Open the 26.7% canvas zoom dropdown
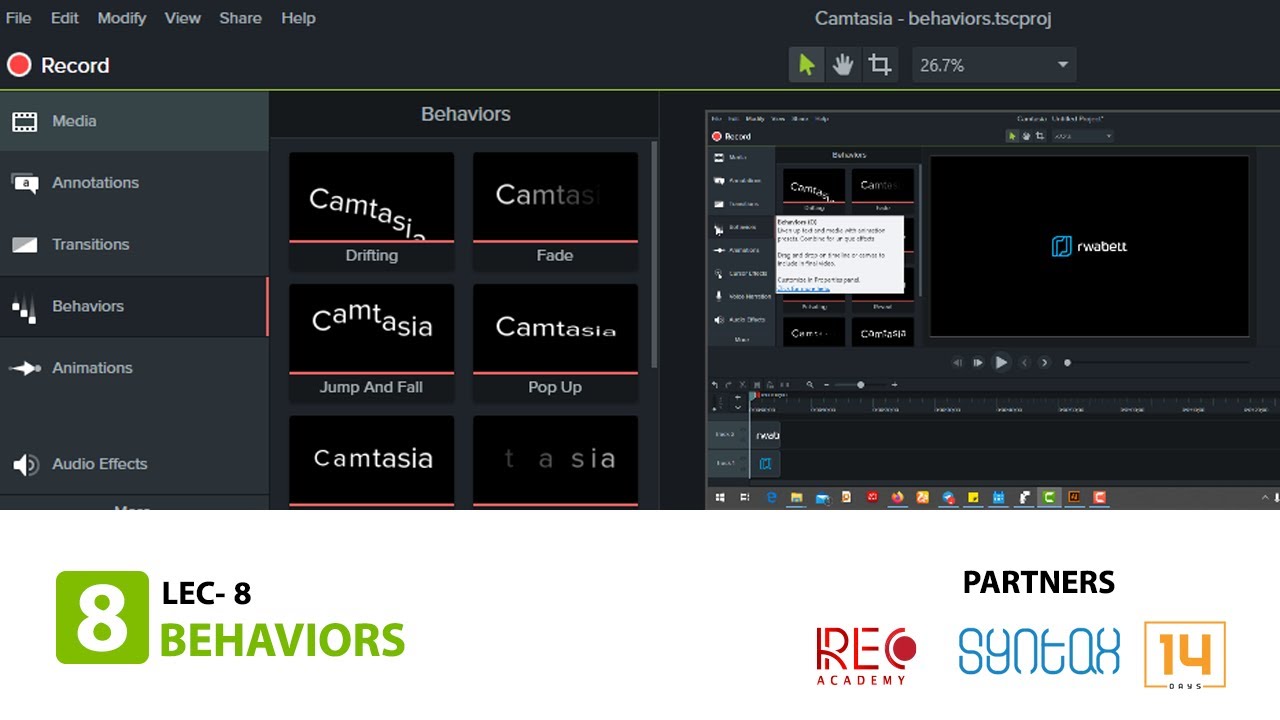This screenshot has width=1280, height=720. pos(994,65)
